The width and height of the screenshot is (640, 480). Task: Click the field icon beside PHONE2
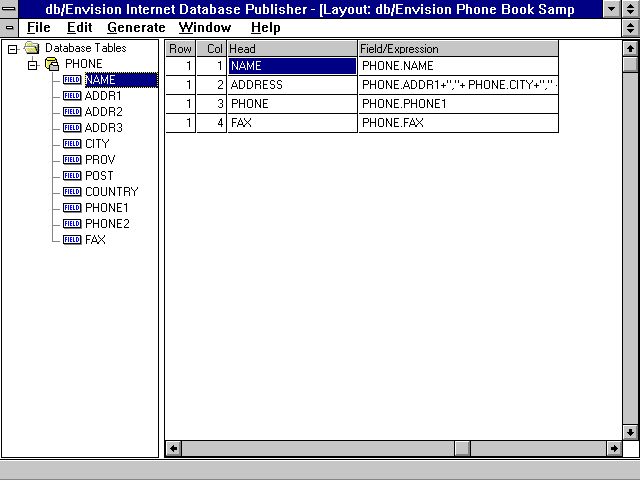(x=72, y=224)
